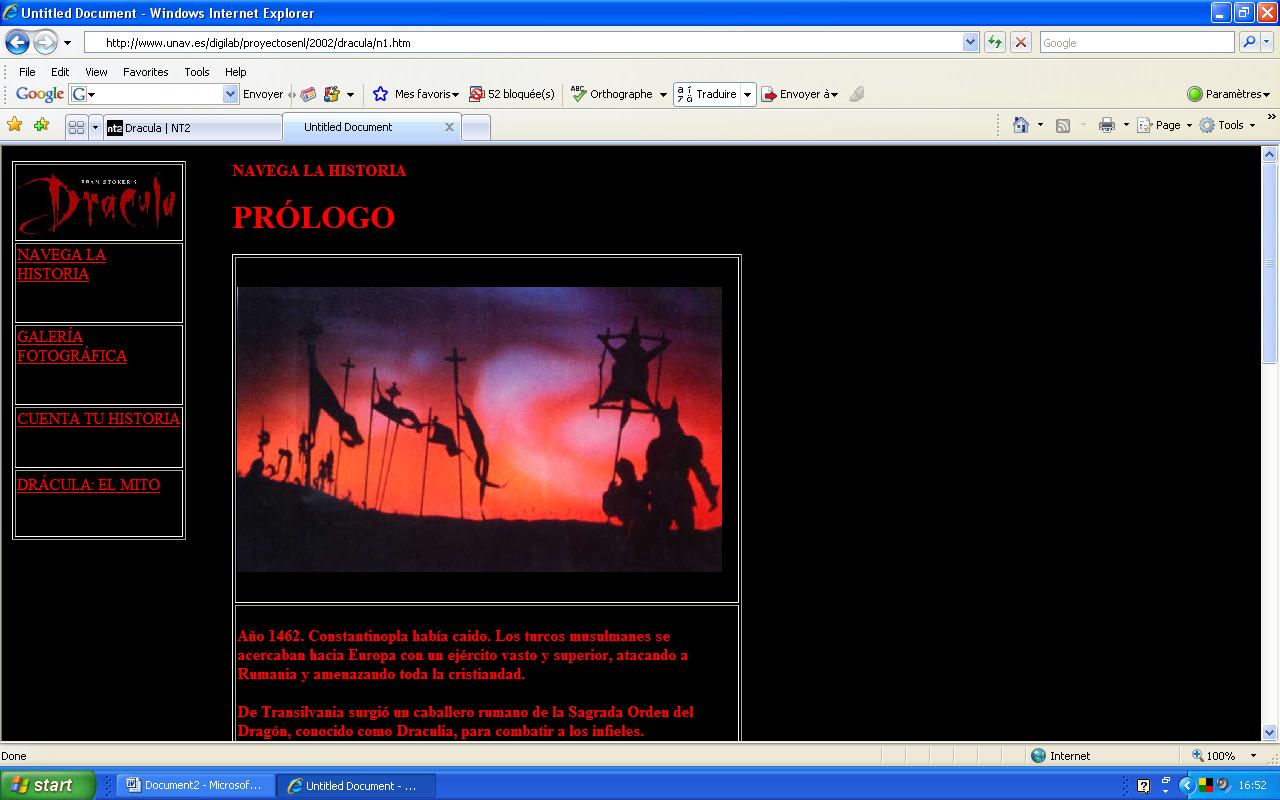
Task: Click the Traduire translate button
Action: click(707, 94)
